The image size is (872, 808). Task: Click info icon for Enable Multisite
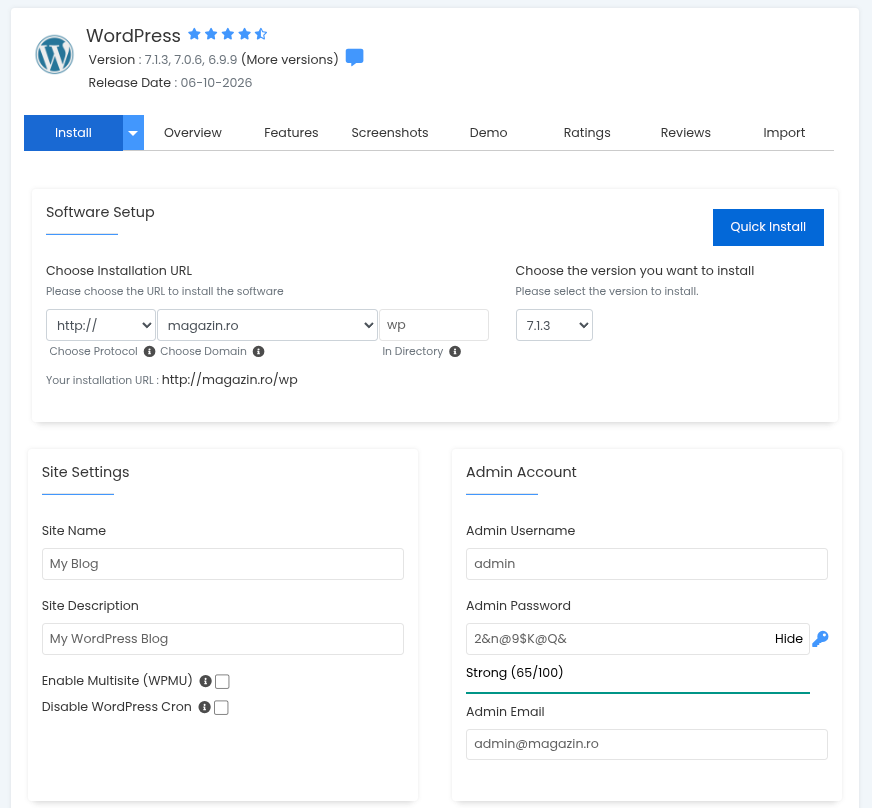205,681
